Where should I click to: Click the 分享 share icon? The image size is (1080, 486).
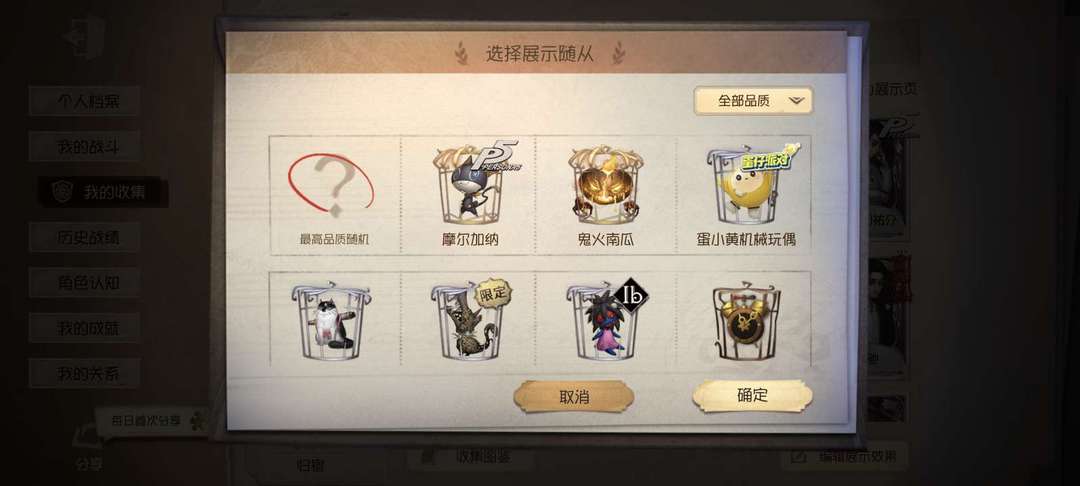click(87, 449)
